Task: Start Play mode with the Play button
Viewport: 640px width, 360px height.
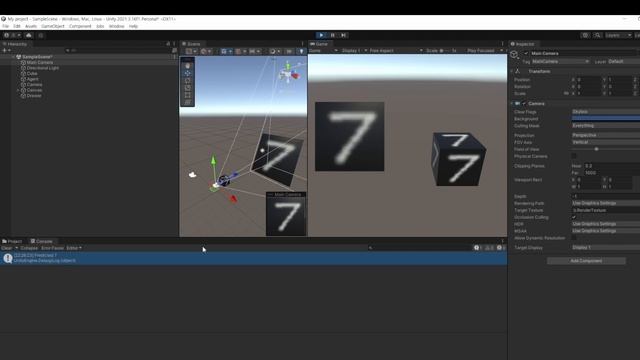Action: coord(321,36)
